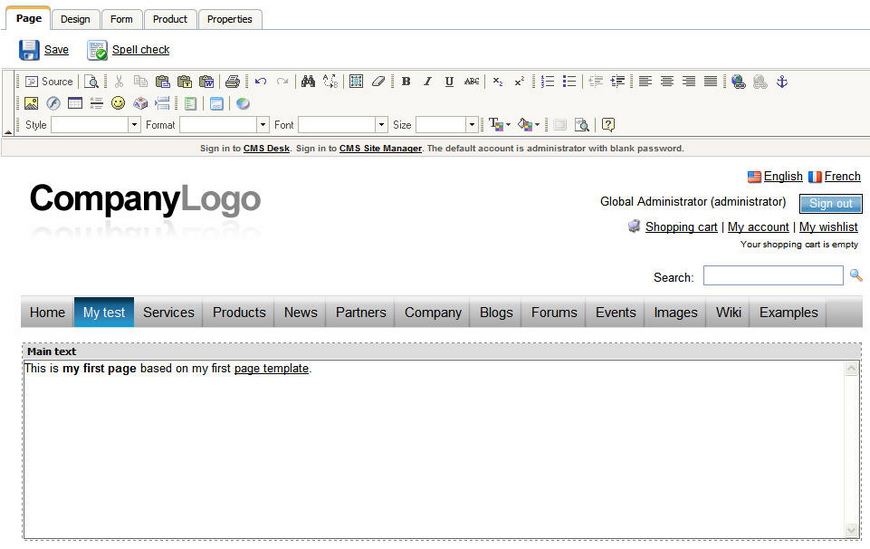Expand the Font dropdown list
The width and height of the screenshot is (870, 549).
[x=342, y=125]
